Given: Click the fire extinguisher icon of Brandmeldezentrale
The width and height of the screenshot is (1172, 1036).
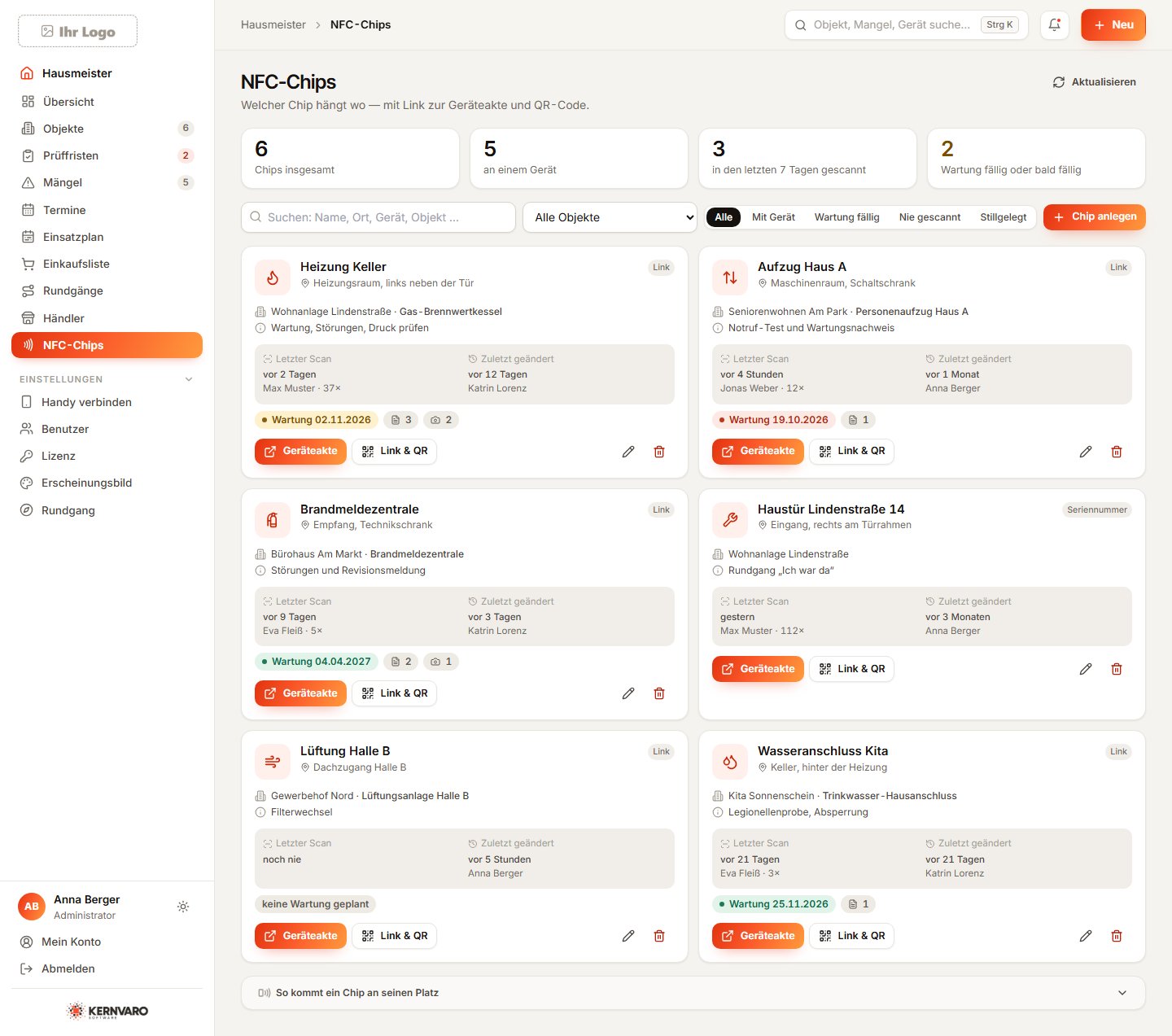Looking at the screenshot, I should [x=273, y=520].
